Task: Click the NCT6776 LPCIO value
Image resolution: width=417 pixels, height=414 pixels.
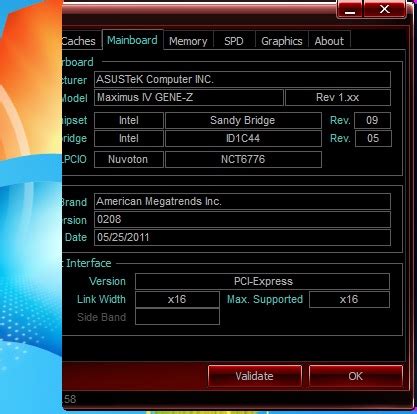Action: 243,159
